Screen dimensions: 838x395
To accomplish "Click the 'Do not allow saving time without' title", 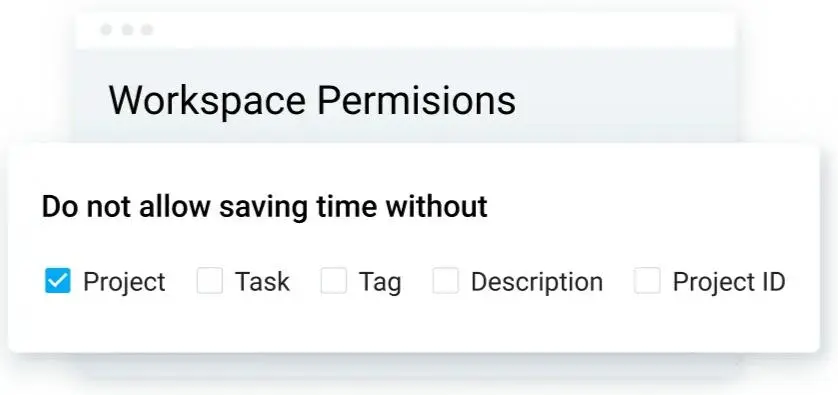I will click(x=265, y=206).
